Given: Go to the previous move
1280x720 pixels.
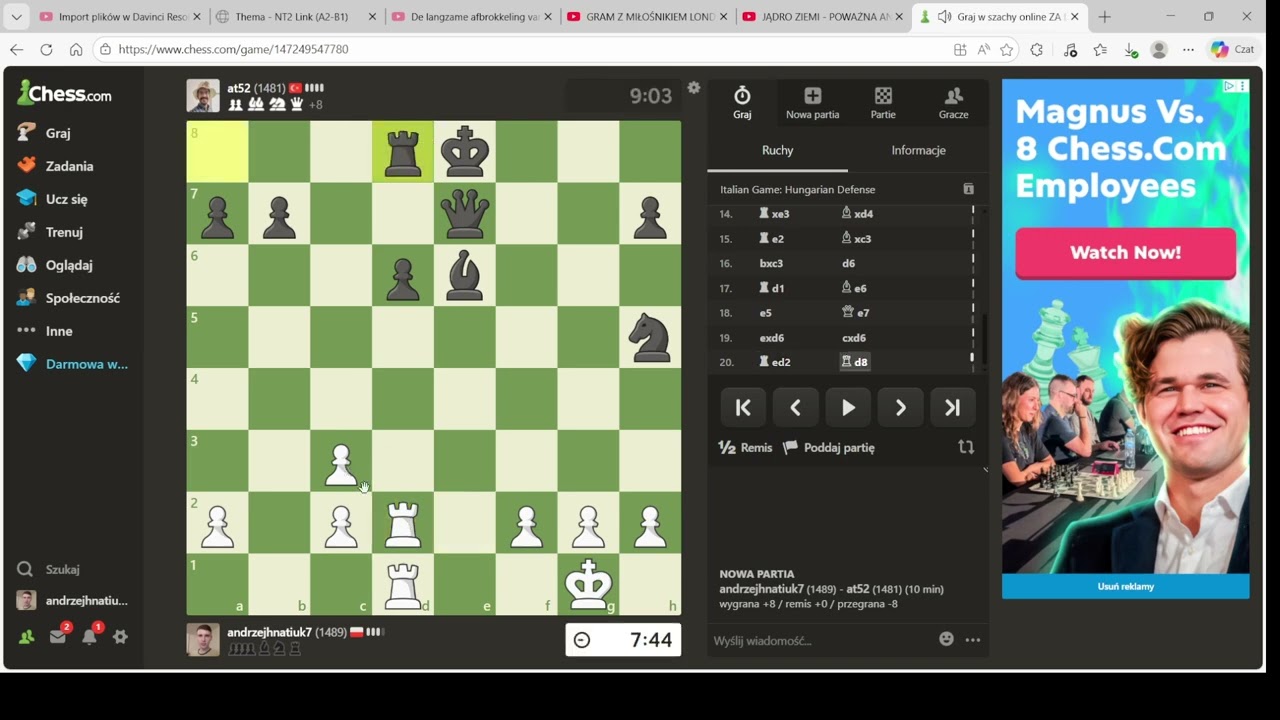Looking at the screenshot, I should 795,407.
